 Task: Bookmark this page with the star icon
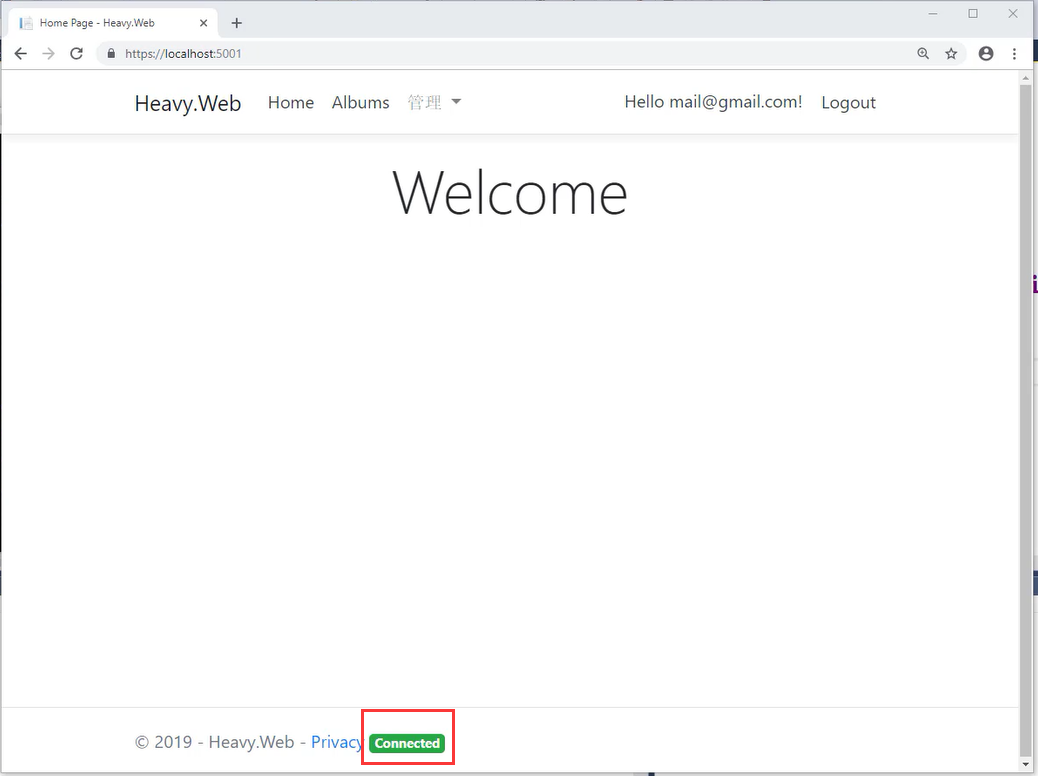coord(951,54)
